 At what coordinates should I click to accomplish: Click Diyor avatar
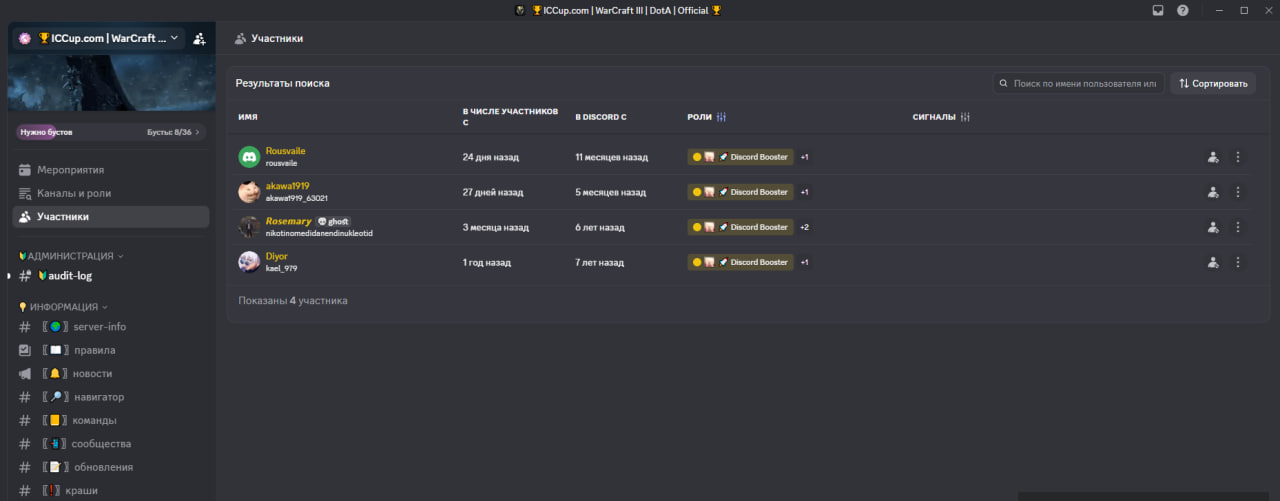[x=249, y=262]
